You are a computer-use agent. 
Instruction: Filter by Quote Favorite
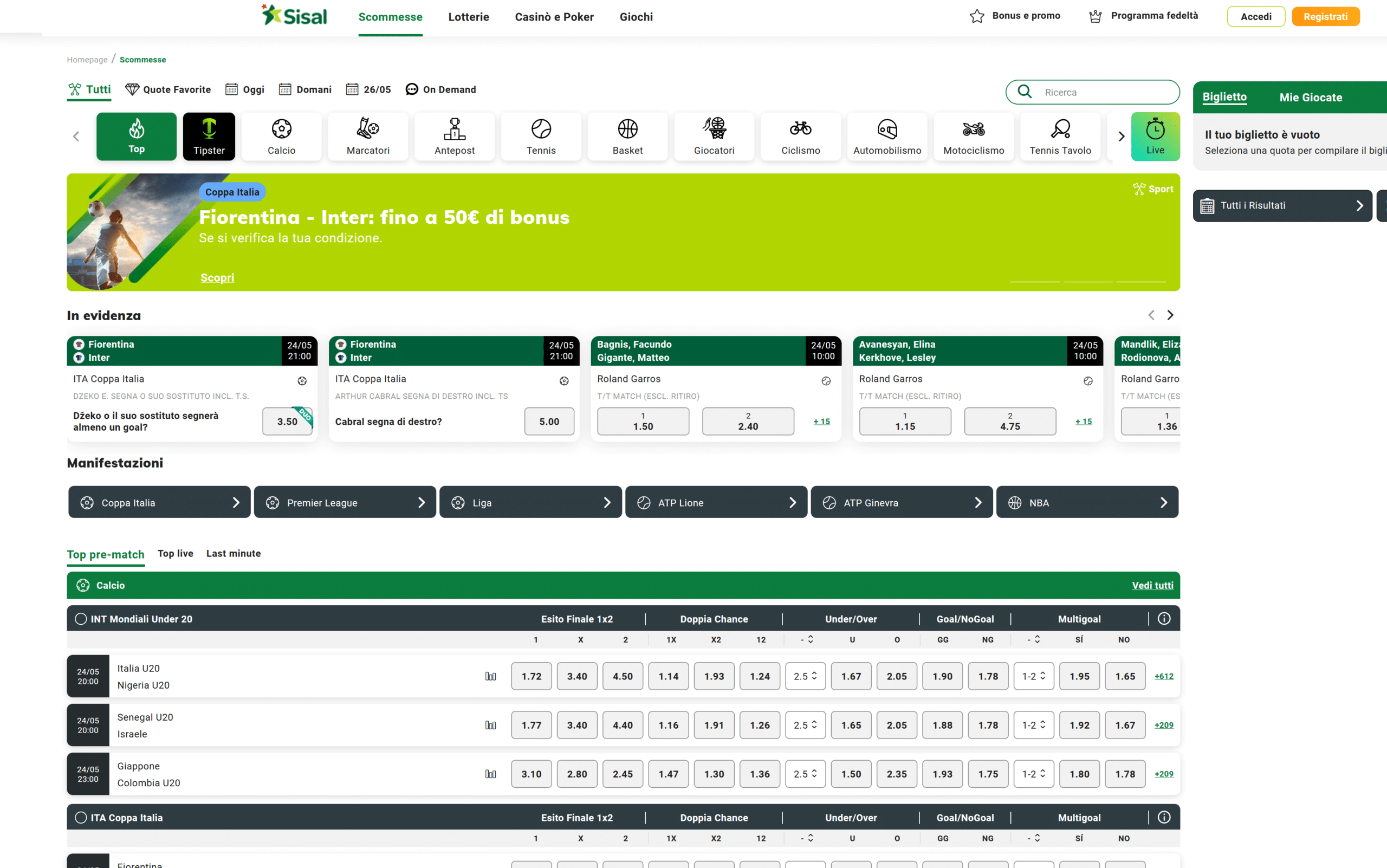click(x=168, y=89)
